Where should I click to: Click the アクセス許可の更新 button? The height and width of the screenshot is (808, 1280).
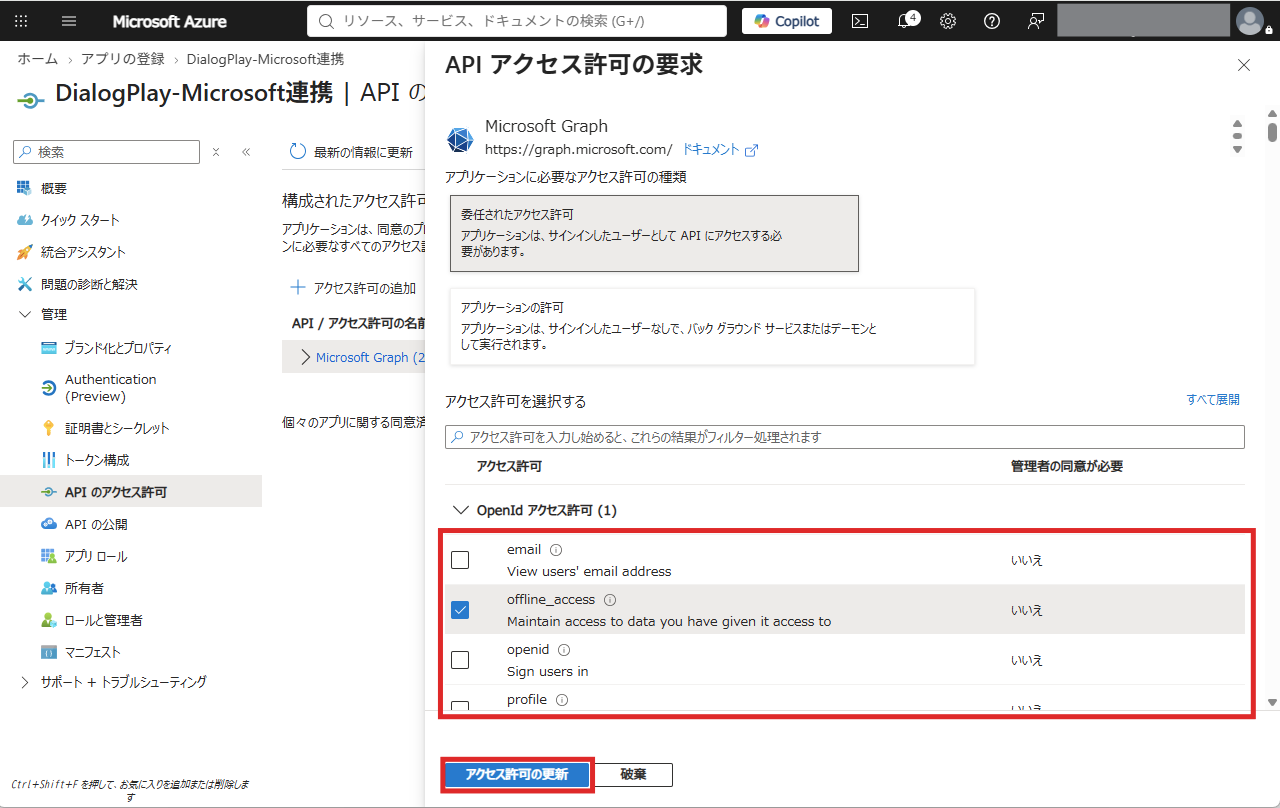pos(517,775)
